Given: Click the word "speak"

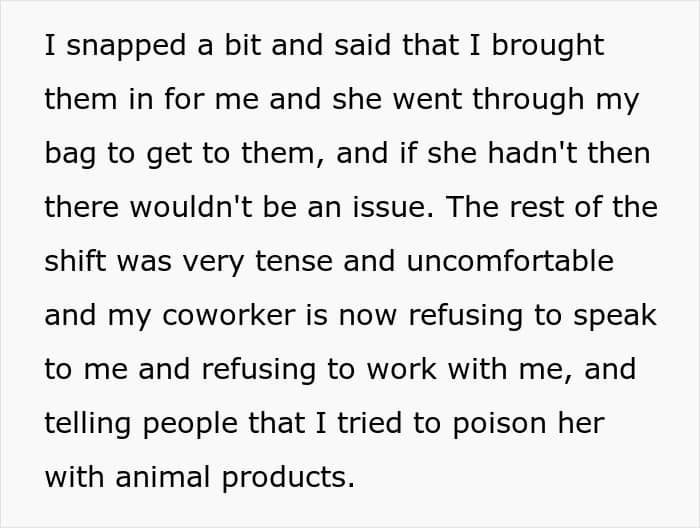Looking at the screenshot, I should point(615,316).
